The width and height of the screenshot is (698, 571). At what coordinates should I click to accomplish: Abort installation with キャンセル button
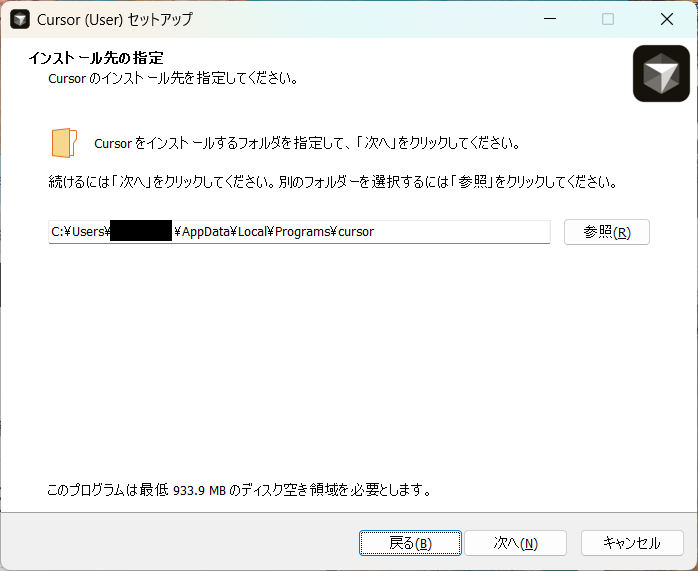click(x=631, y=543)
